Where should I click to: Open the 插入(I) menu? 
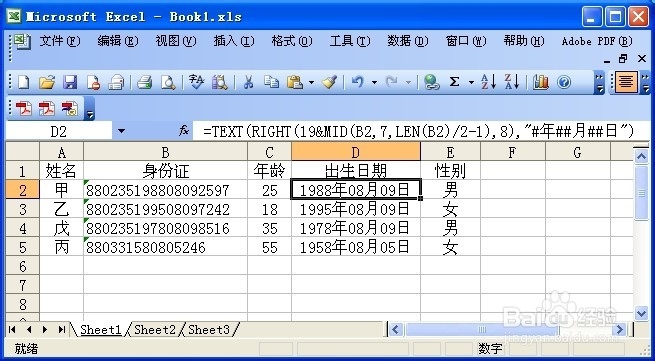pos(234,41)
